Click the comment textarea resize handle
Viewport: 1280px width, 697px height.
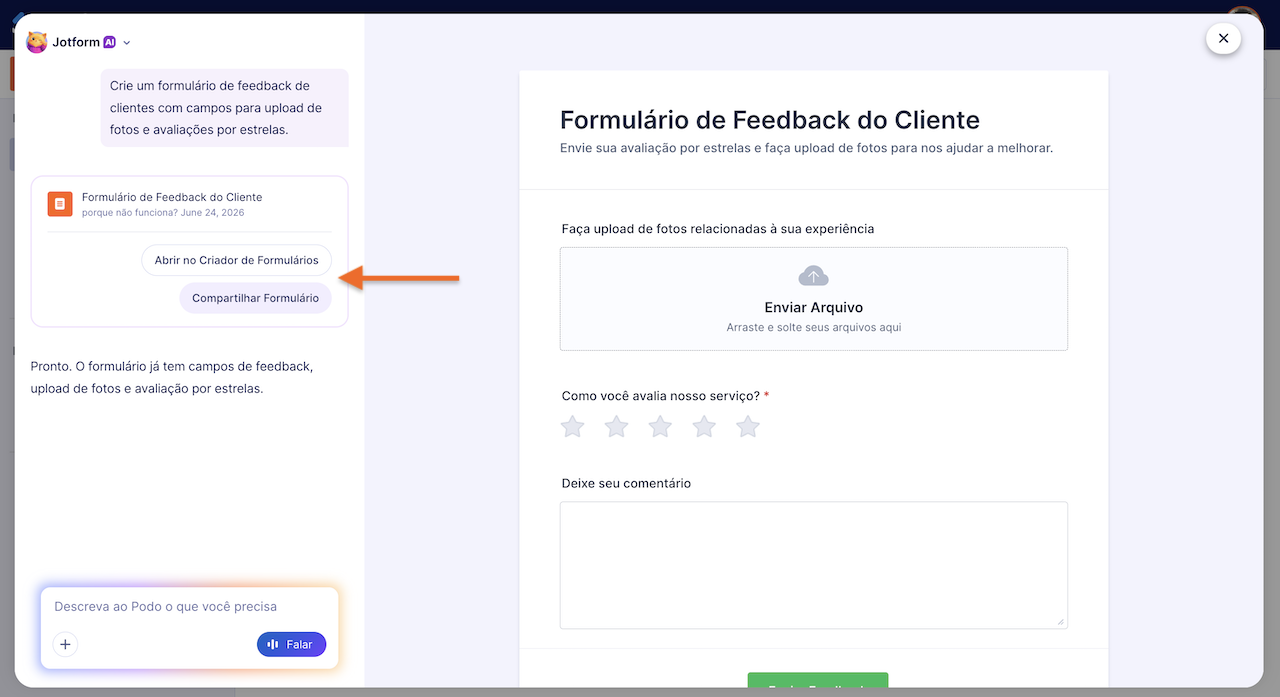(x=1060, y=621)
